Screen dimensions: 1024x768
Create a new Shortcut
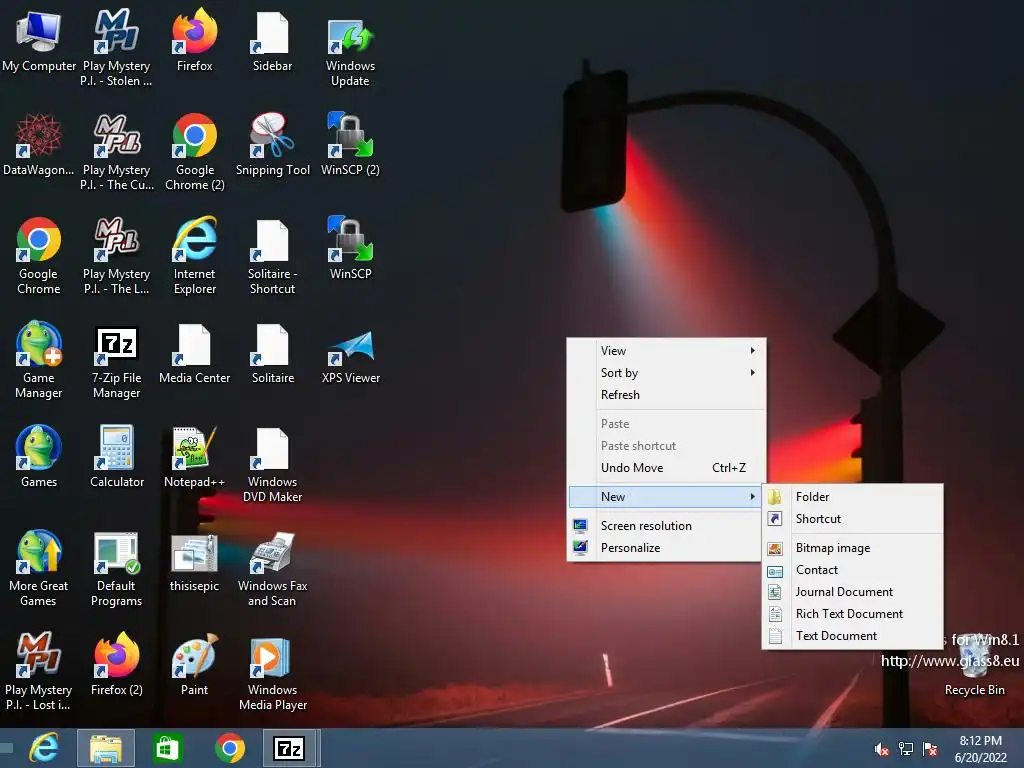tap(852, 519)
